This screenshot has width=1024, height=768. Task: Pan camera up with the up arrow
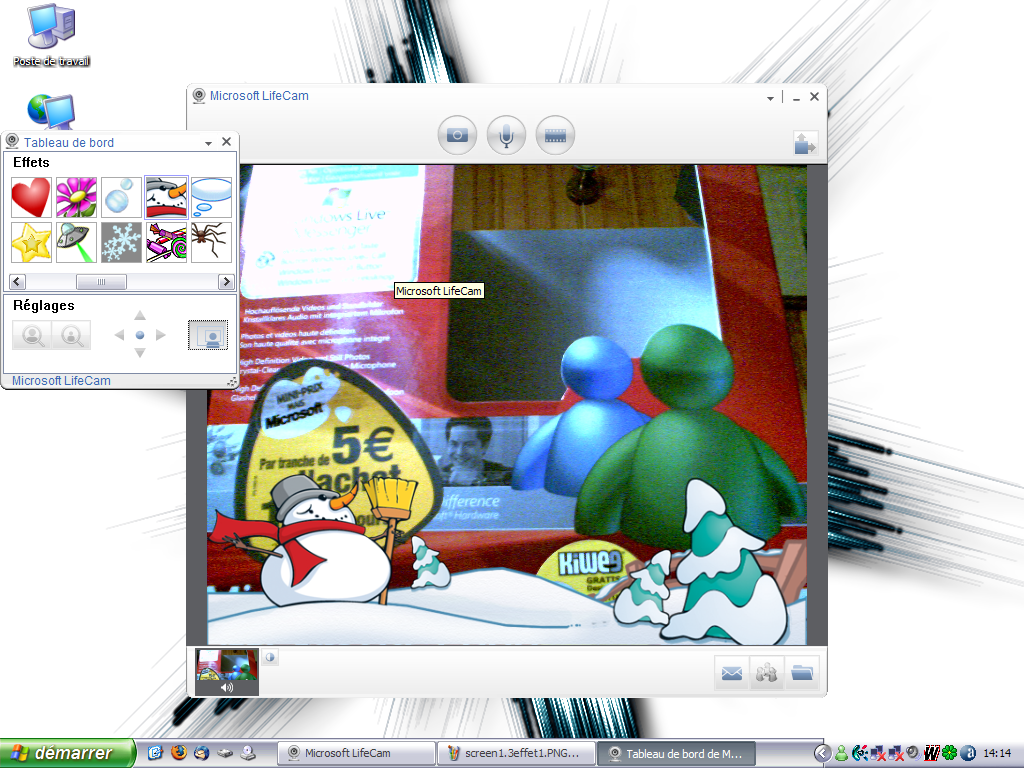click(140, 316)
